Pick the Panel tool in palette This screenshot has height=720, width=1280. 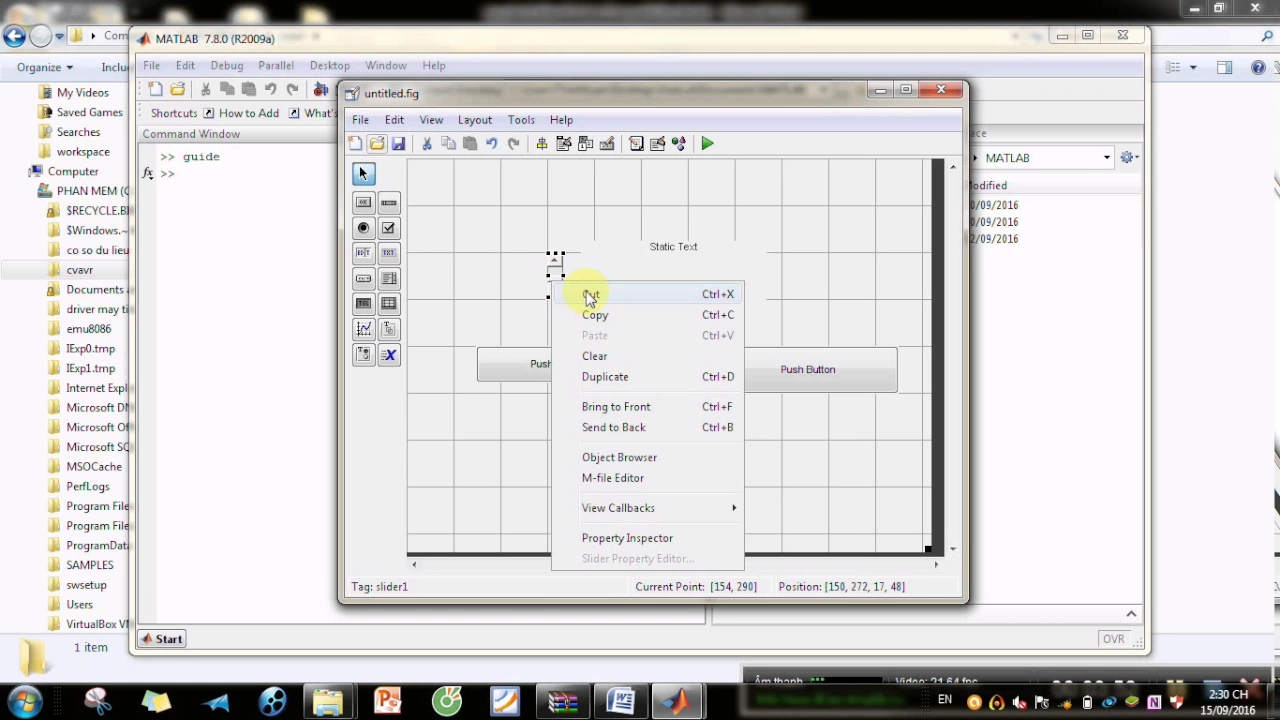(389, 329)
